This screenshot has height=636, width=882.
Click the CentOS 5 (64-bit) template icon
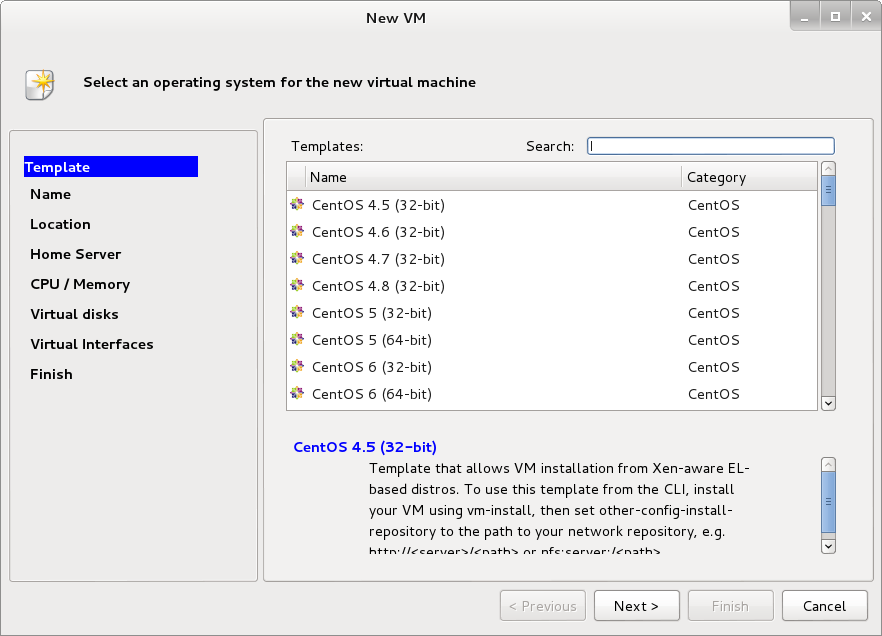pyautogui.click(x=297, y=340)
